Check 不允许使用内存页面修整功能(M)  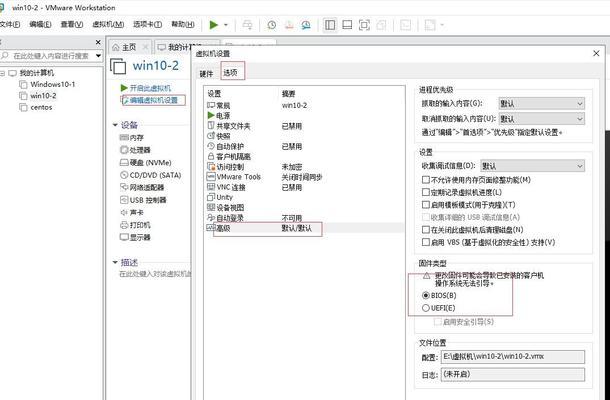[x=426, y=180]
